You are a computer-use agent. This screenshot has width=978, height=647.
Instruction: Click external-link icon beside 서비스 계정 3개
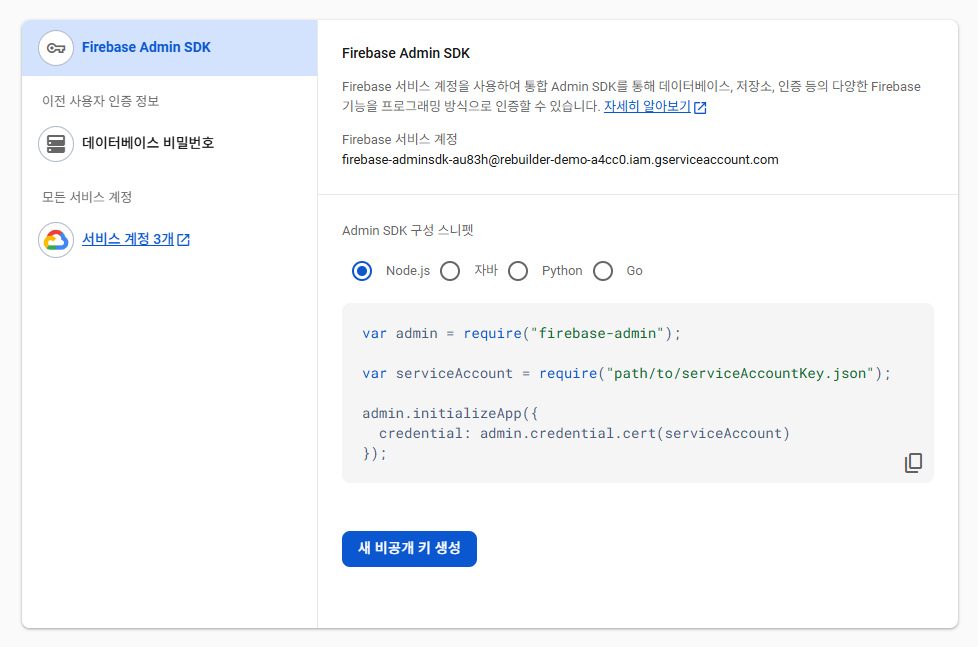pyautogui.click(x=183, y=240)
